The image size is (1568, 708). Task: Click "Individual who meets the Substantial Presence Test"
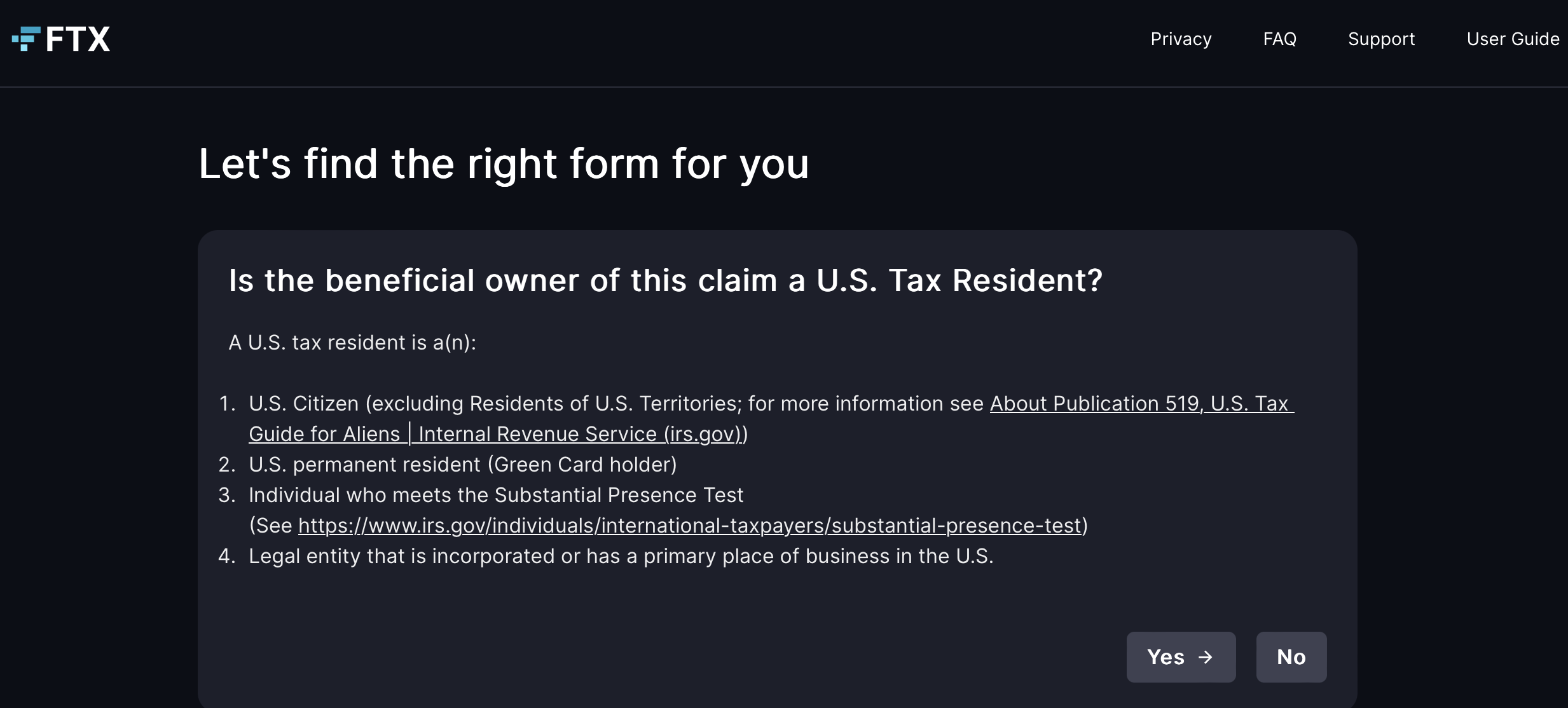click(495, 495)
